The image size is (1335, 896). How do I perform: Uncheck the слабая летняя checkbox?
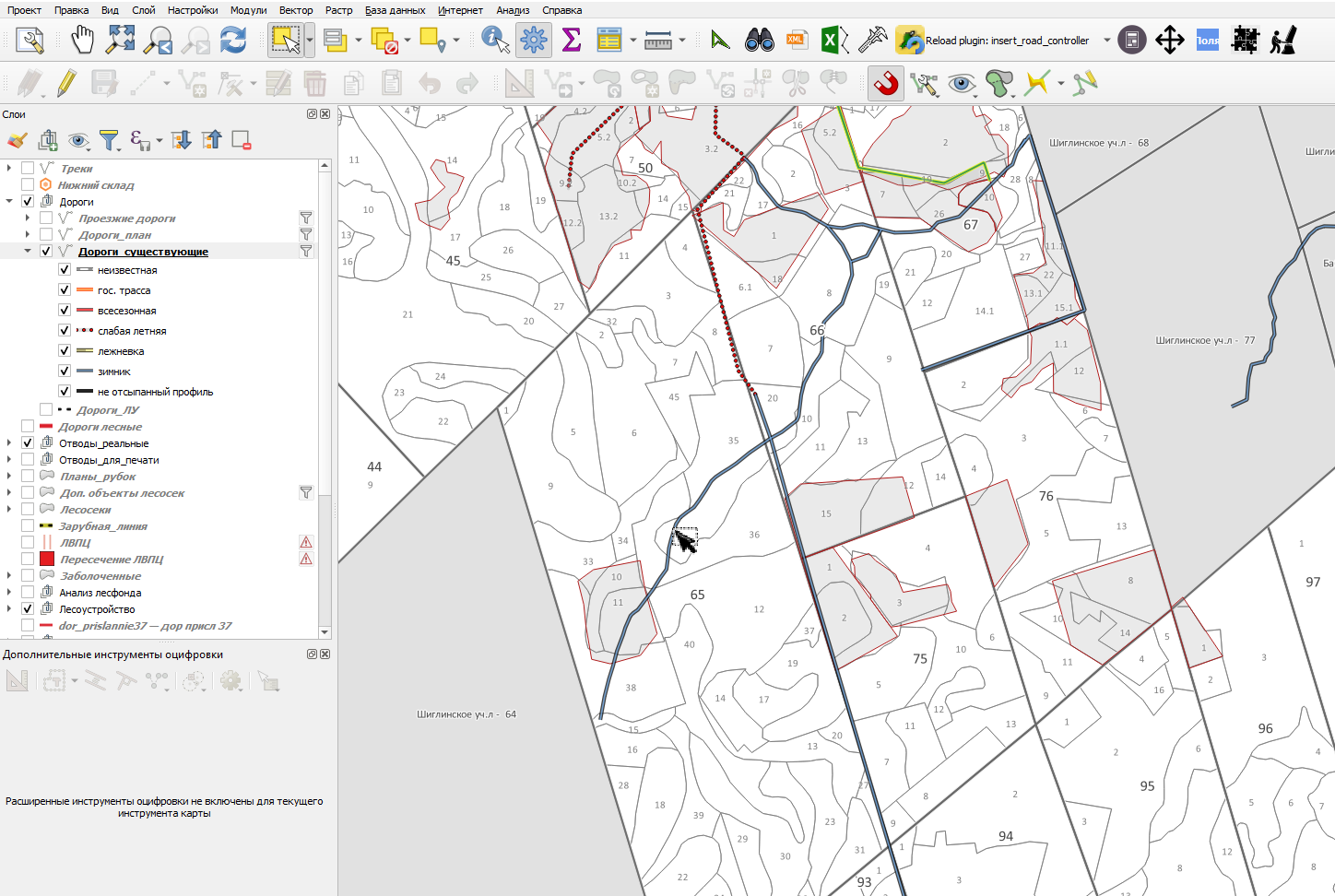click(x=65, y=331)
